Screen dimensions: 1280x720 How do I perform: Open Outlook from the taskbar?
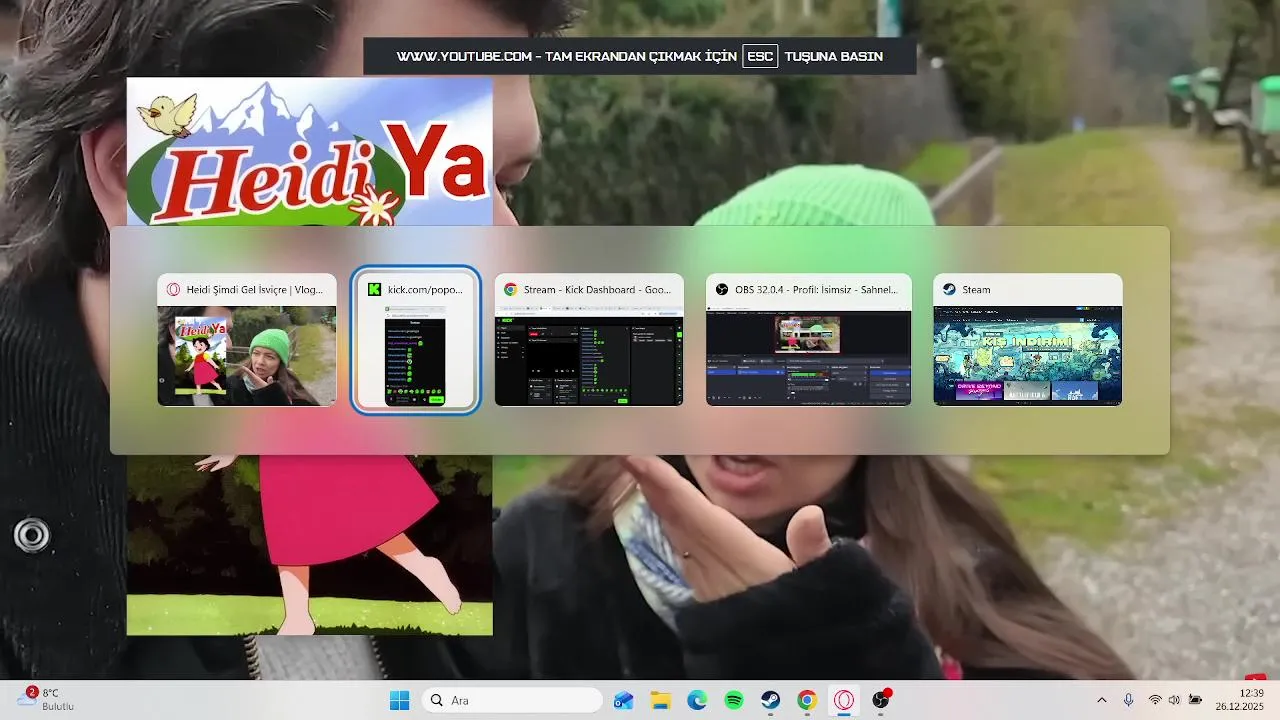coord(624,700)
